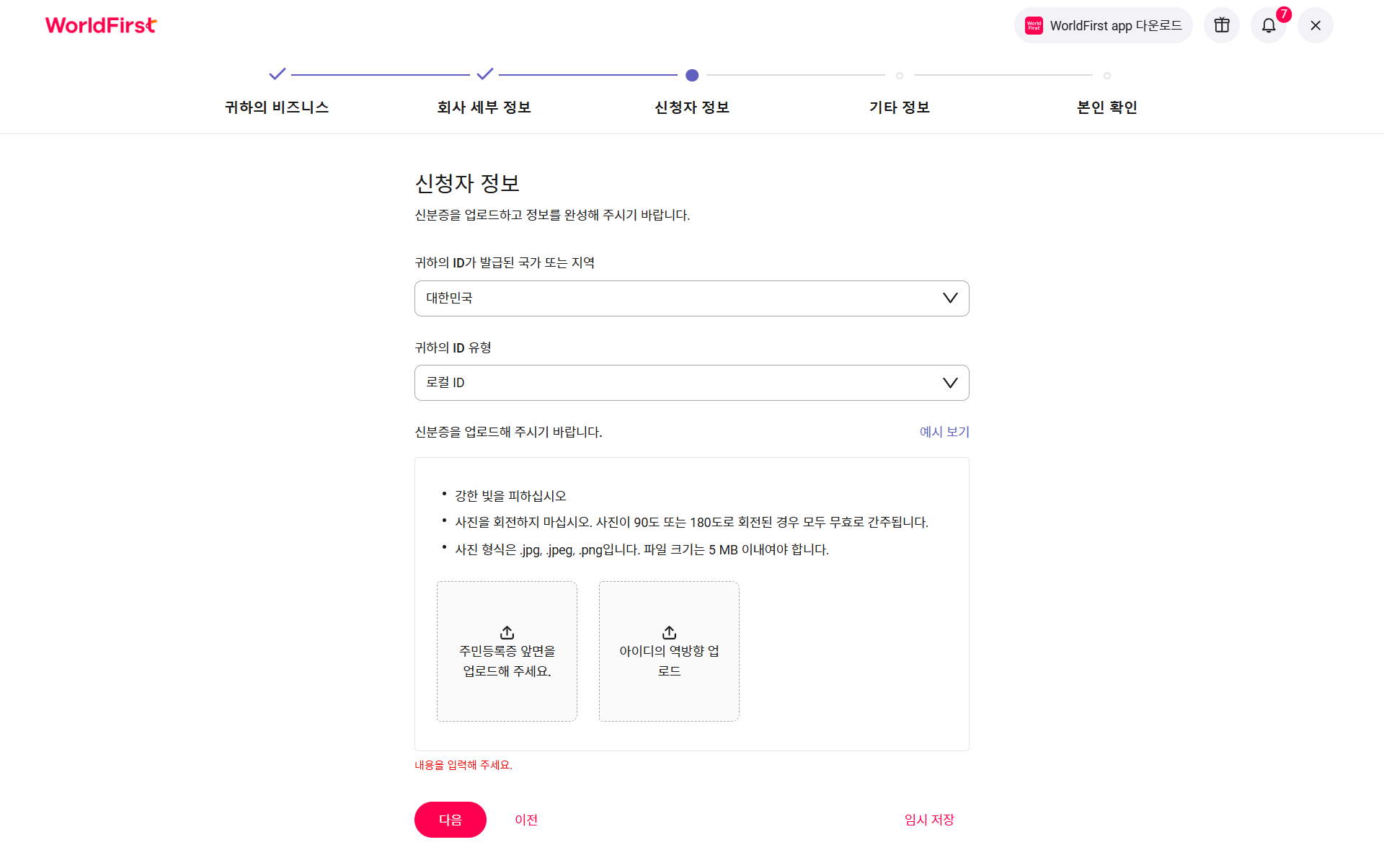Expand the 로컬 ID type dropdown arrow
Screen dimensions: 1384x868
(950, 383)
